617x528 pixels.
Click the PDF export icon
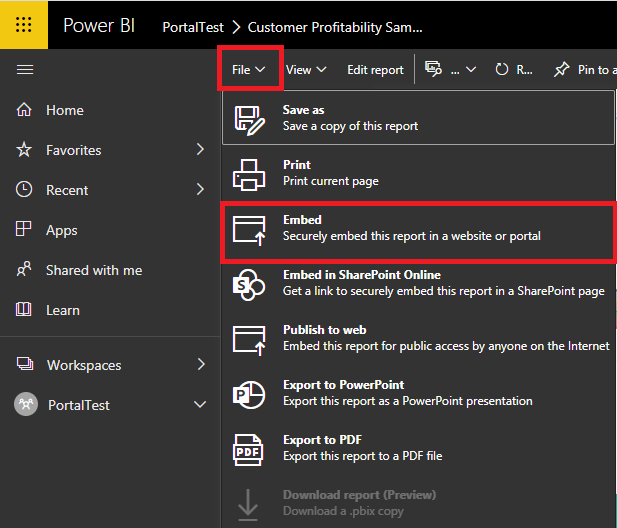pos(248,450)
